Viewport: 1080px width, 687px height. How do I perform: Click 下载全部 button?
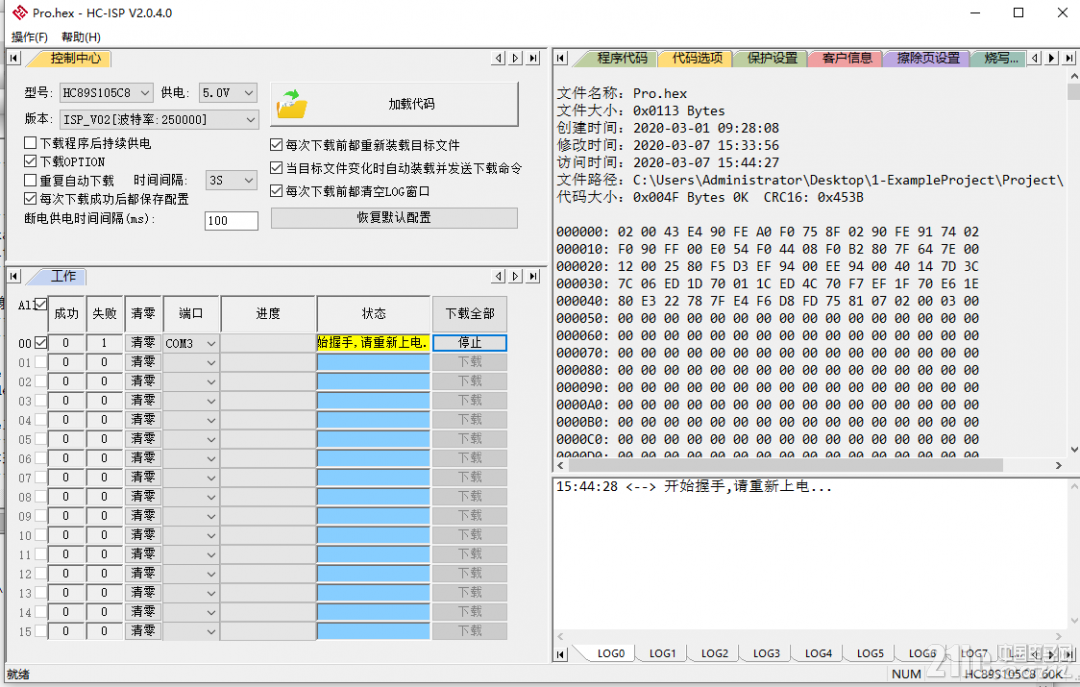[470, 314]
